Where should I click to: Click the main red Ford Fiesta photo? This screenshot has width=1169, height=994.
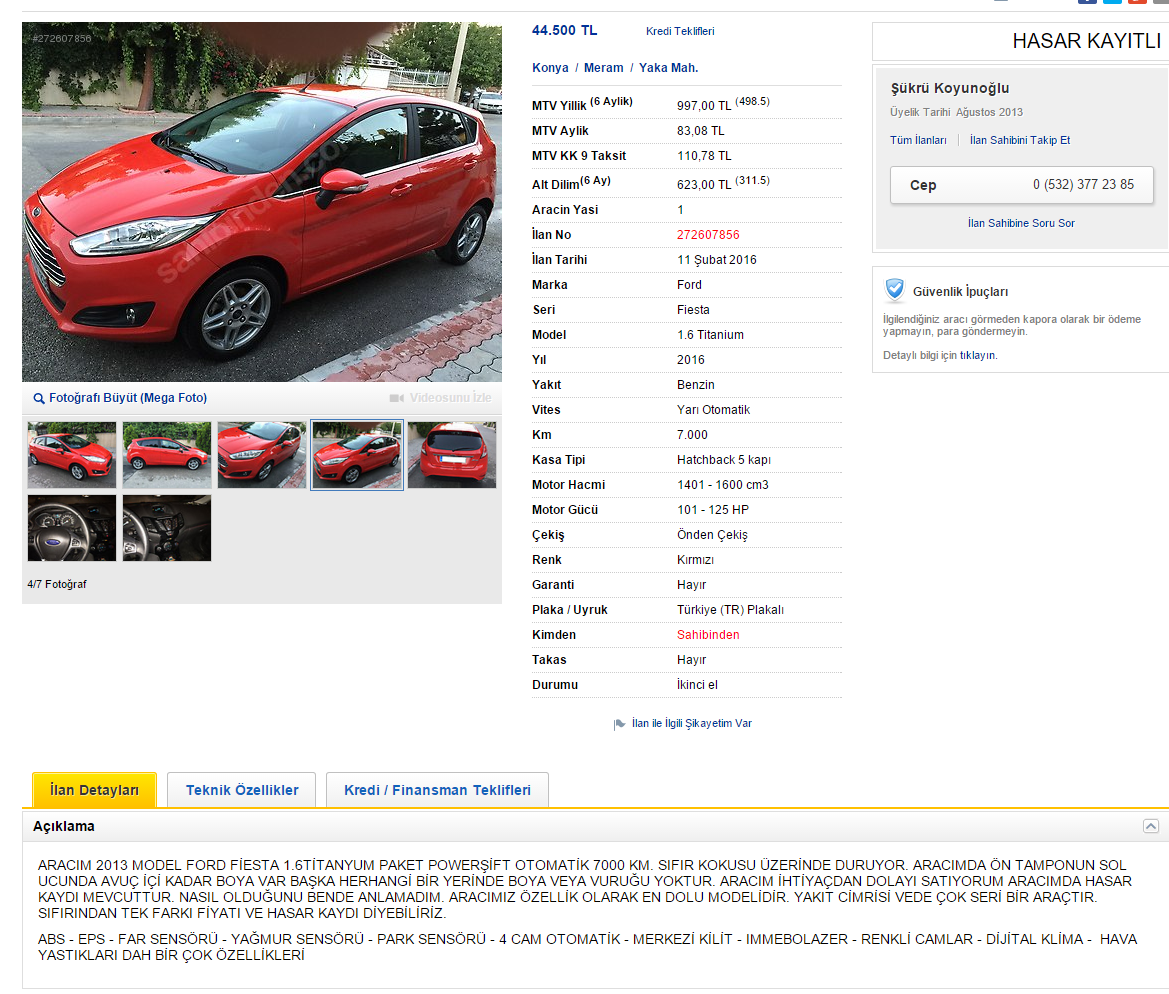coord(262,202)
